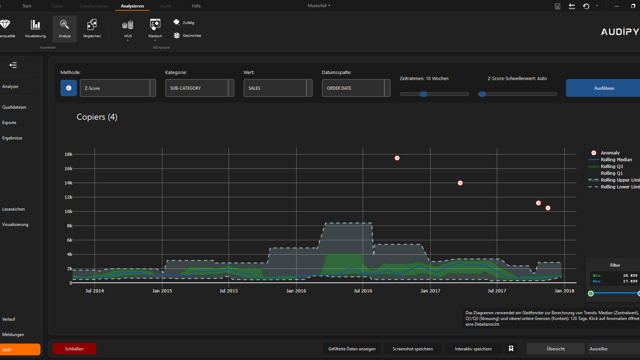Image resolution: width=640 pixels, height=360 pixels.
Task: Select the Analysieren ribbon tab
Action: 132,6
